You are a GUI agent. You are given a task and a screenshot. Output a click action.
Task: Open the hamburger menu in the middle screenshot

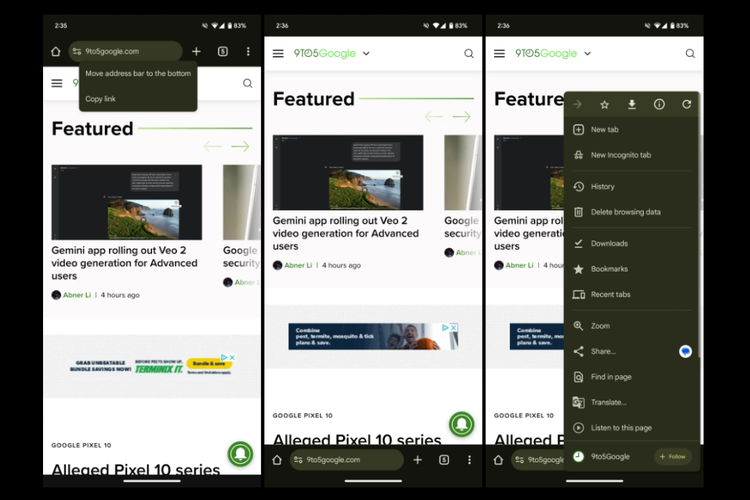(278, 54)
